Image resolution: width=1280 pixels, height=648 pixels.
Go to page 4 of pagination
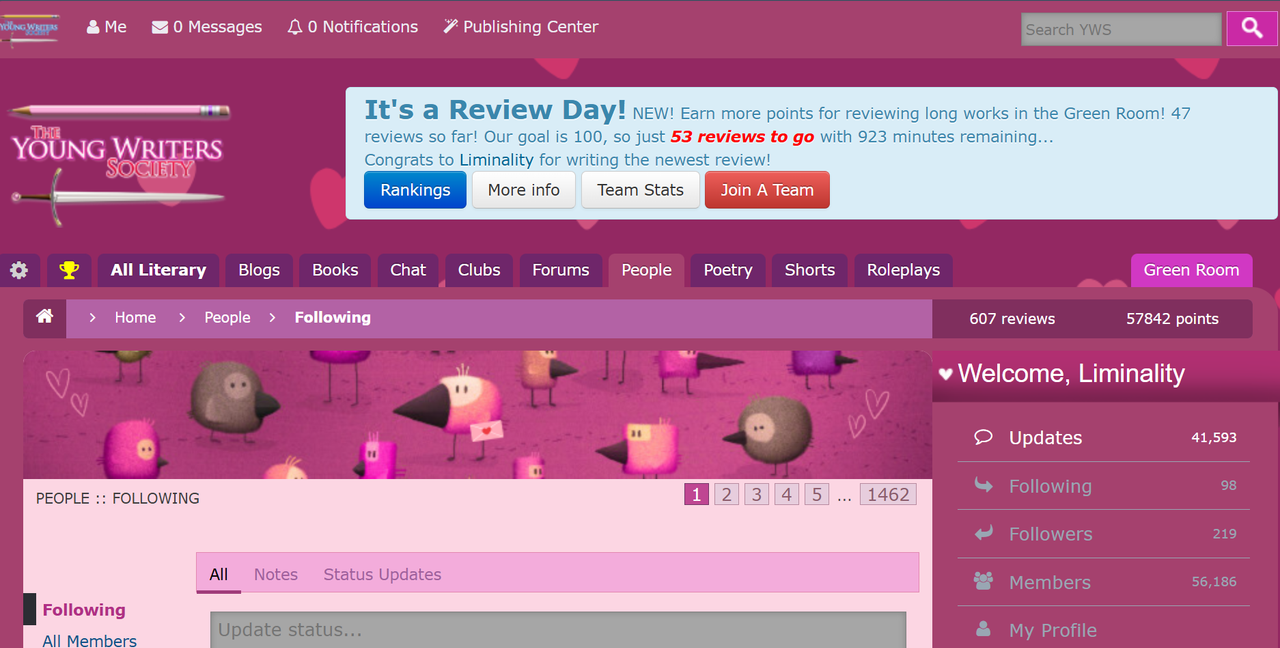click(787, 494)
